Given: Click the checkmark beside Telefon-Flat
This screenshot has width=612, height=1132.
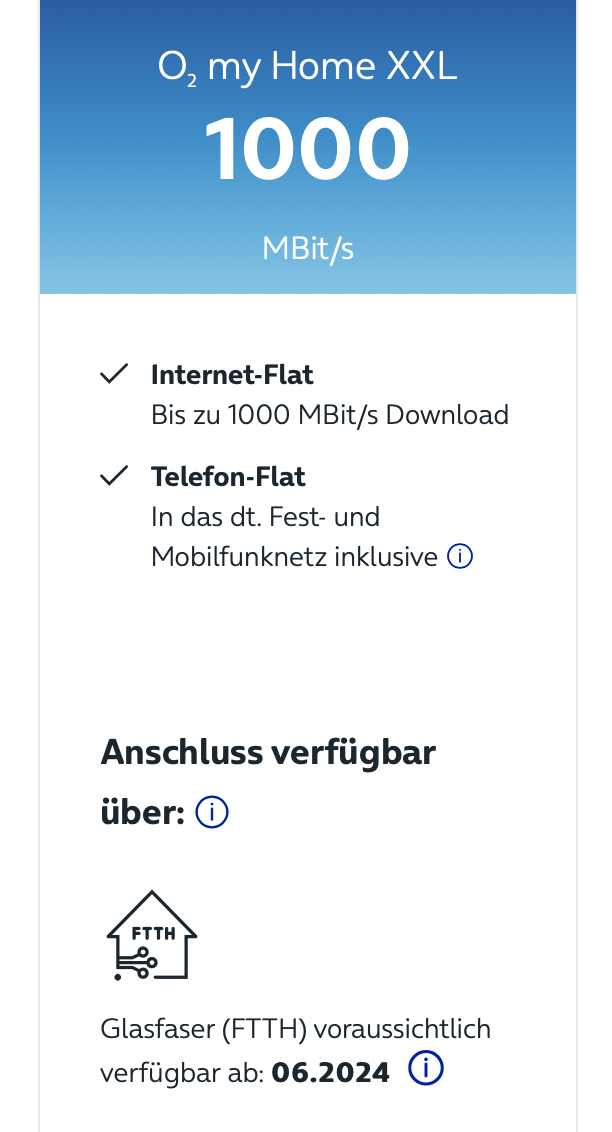Looking at the screenshot, I should pyautogui.click(x=115, y=476).
